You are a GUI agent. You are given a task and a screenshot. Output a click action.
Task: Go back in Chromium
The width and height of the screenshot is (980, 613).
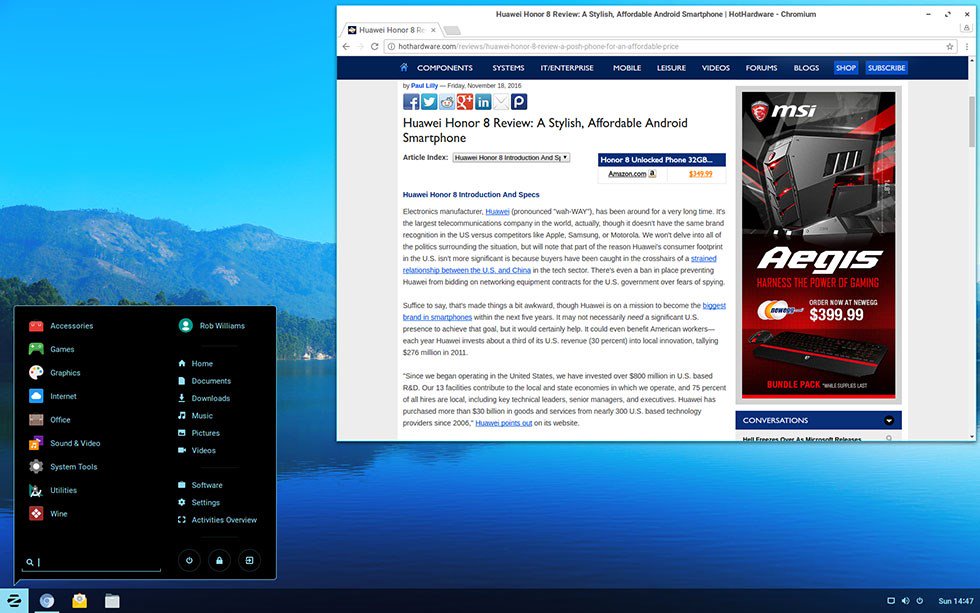(346, 46)
